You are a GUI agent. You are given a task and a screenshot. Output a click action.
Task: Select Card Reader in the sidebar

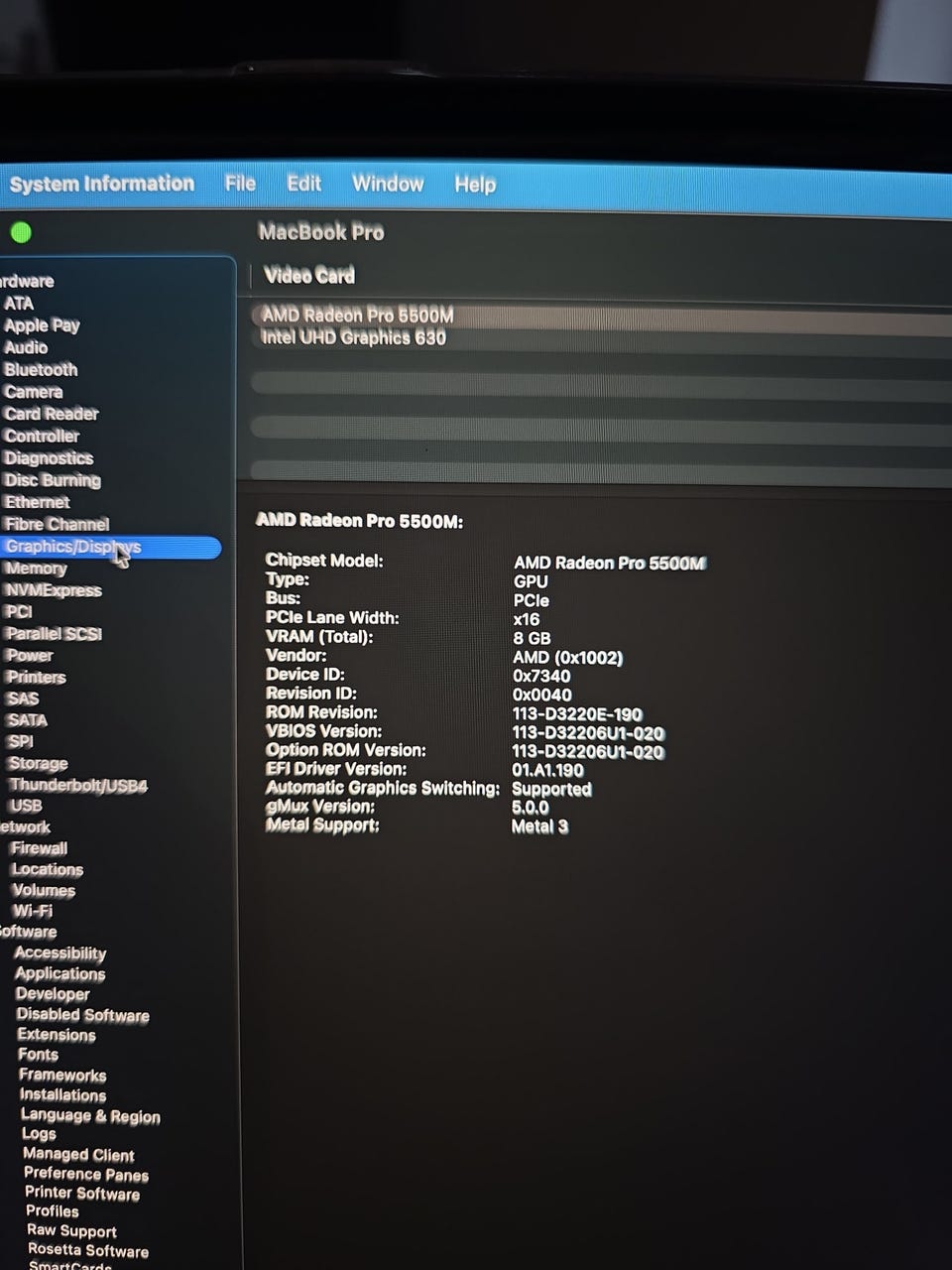coord(52,414)
